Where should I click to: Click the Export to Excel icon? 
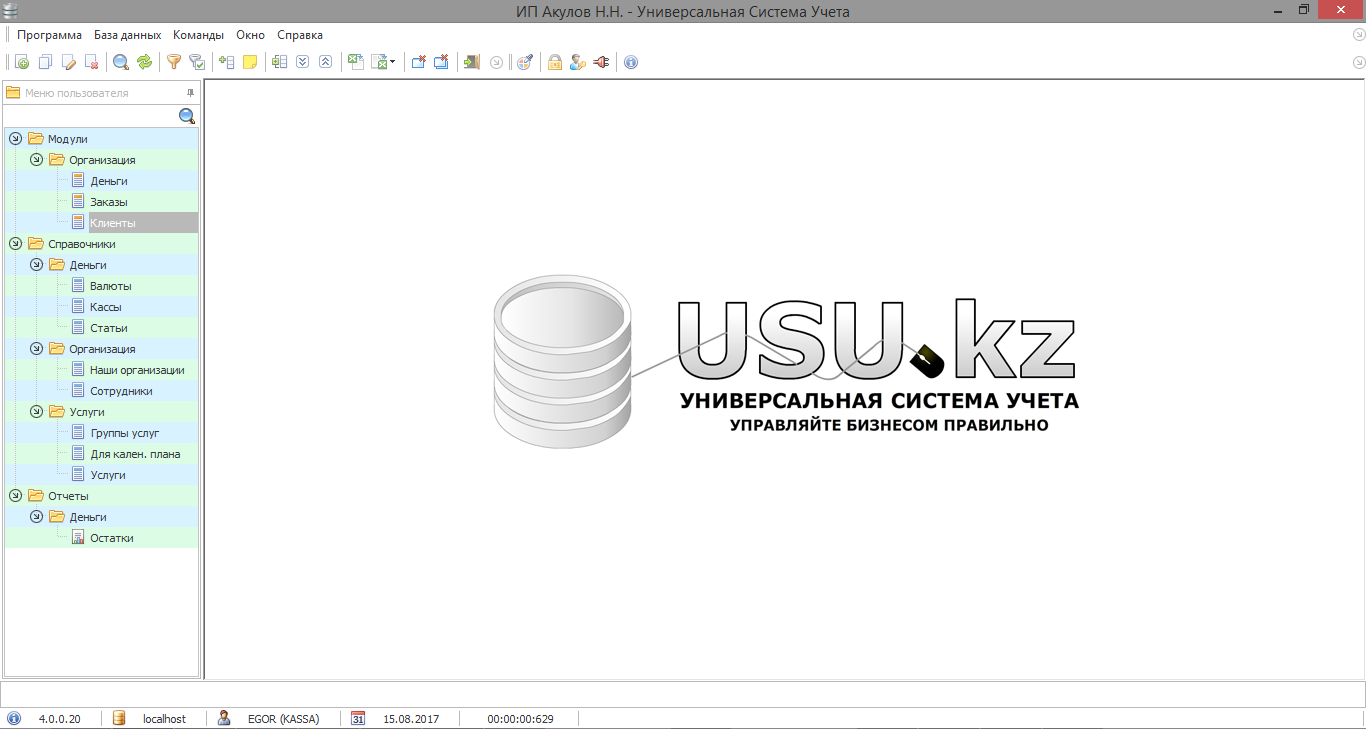[x=379, y=62]
